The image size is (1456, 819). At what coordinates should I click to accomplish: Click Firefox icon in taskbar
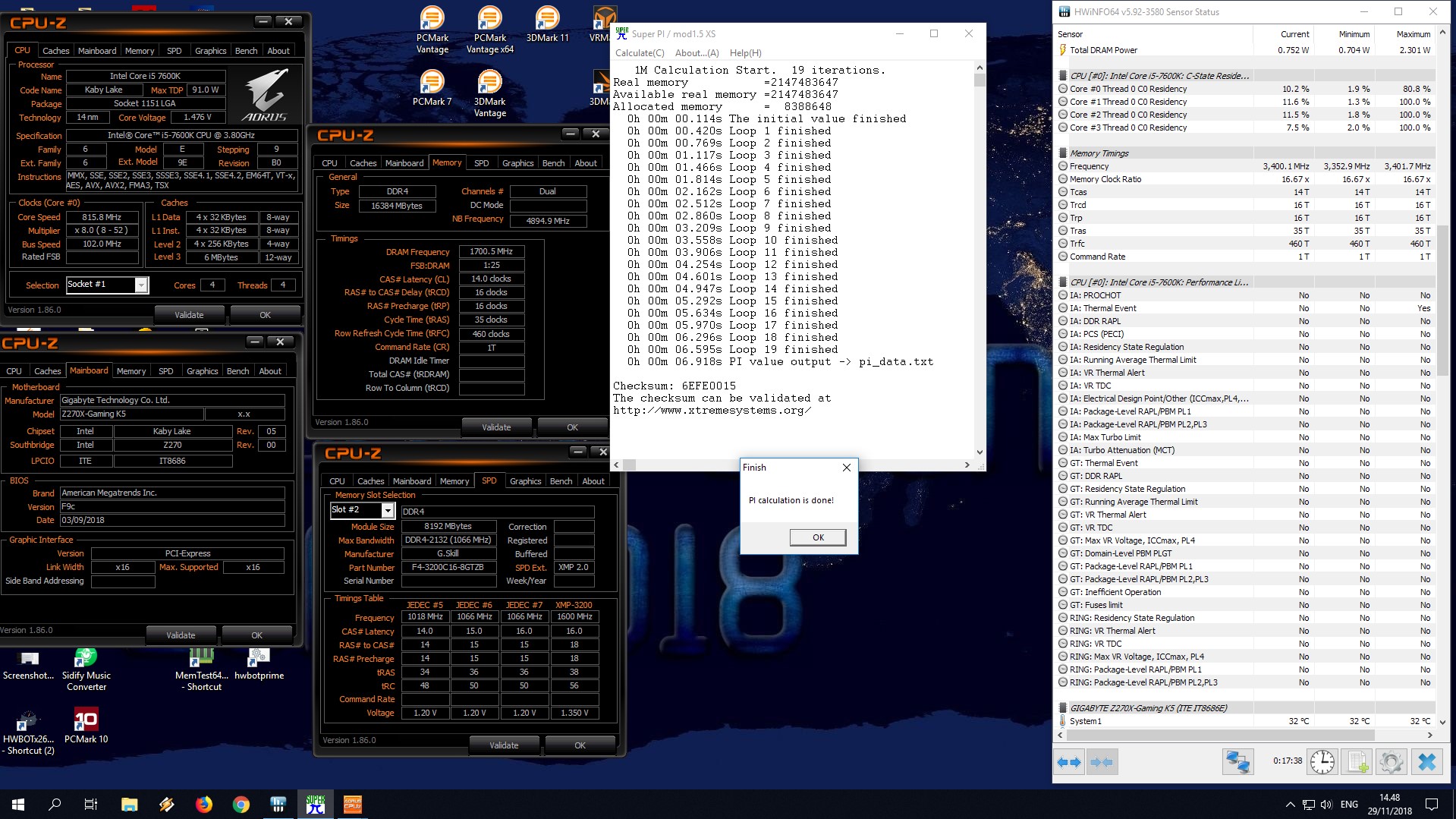pyautogui.click(x=204, y=804)
